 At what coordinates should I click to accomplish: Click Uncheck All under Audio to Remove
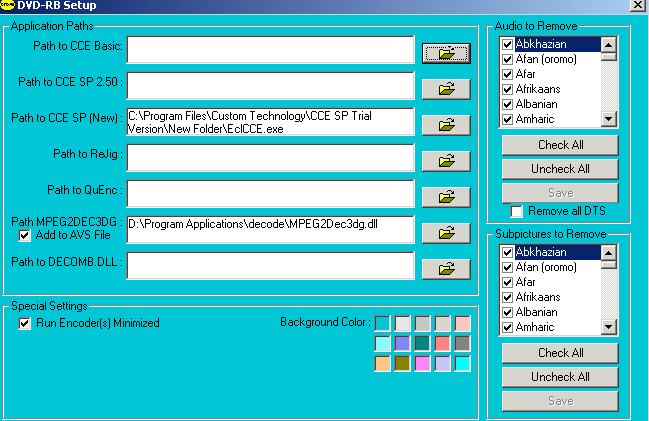560,169
